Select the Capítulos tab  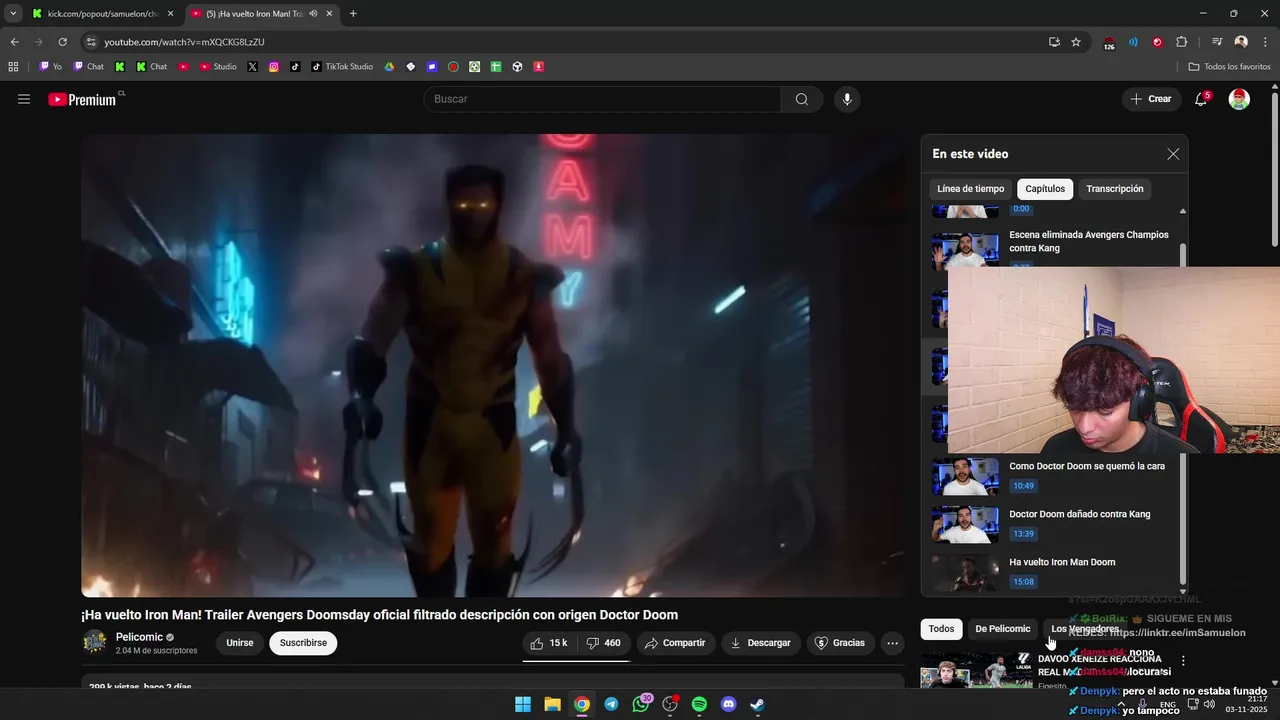[1045, 189]
